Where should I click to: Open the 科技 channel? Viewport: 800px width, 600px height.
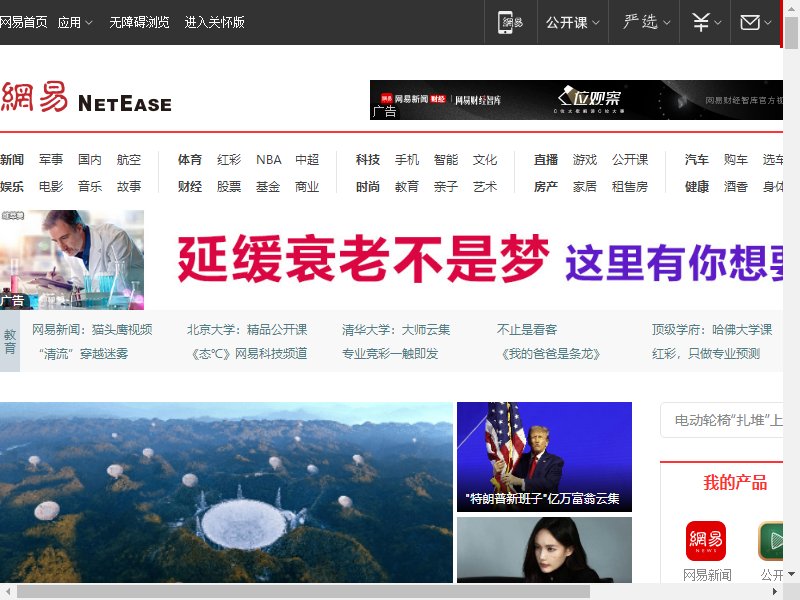[x=368, y=160]
